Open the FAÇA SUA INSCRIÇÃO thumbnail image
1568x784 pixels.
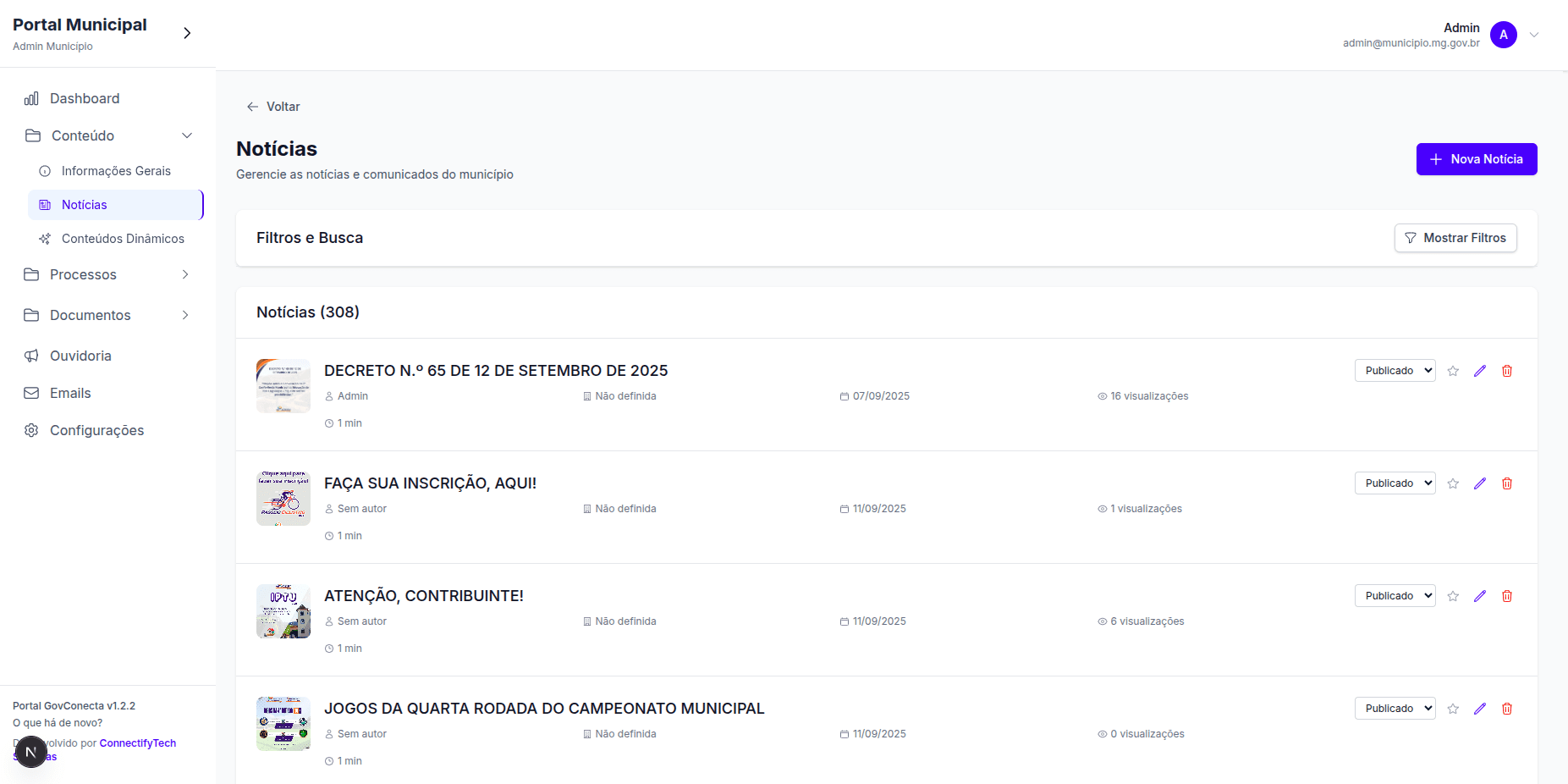[x=283, y=498]
